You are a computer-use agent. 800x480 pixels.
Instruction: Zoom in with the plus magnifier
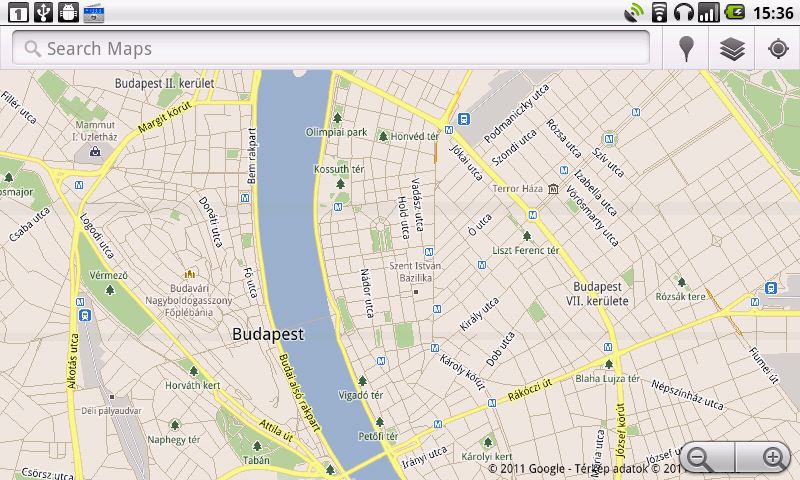pos(773,458)
